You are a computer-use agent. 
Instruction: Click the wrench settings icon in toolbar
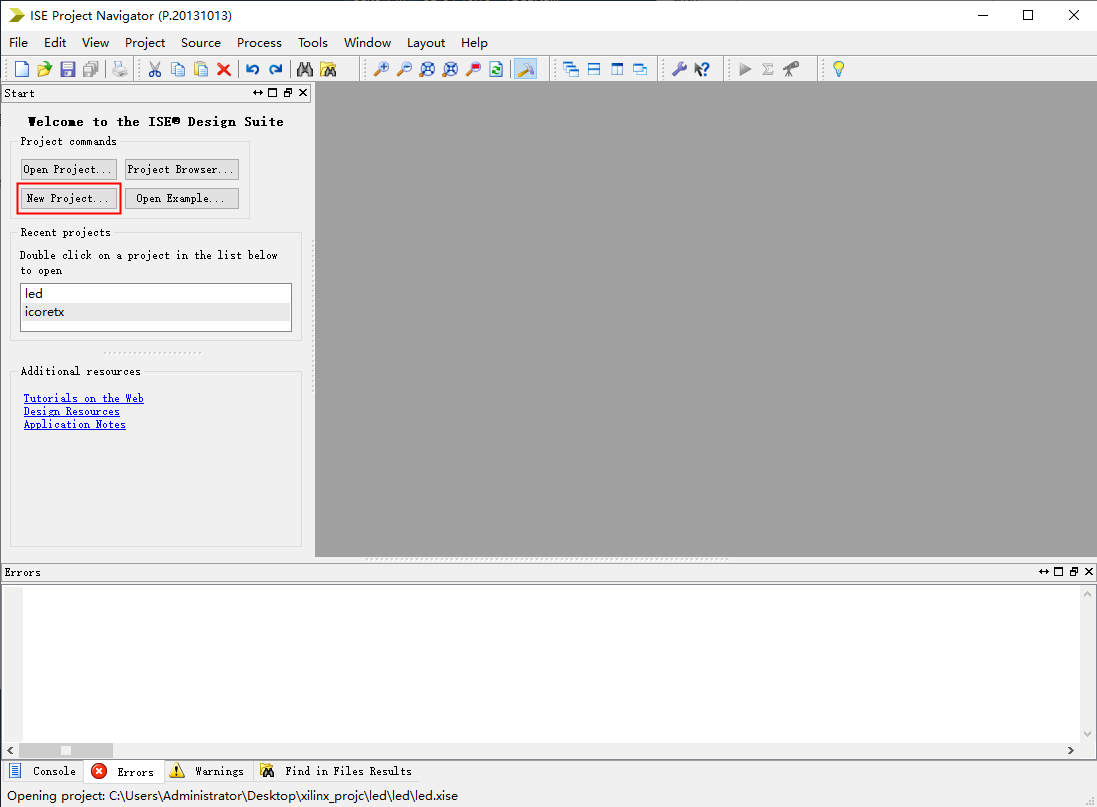(x=679, y=69)
